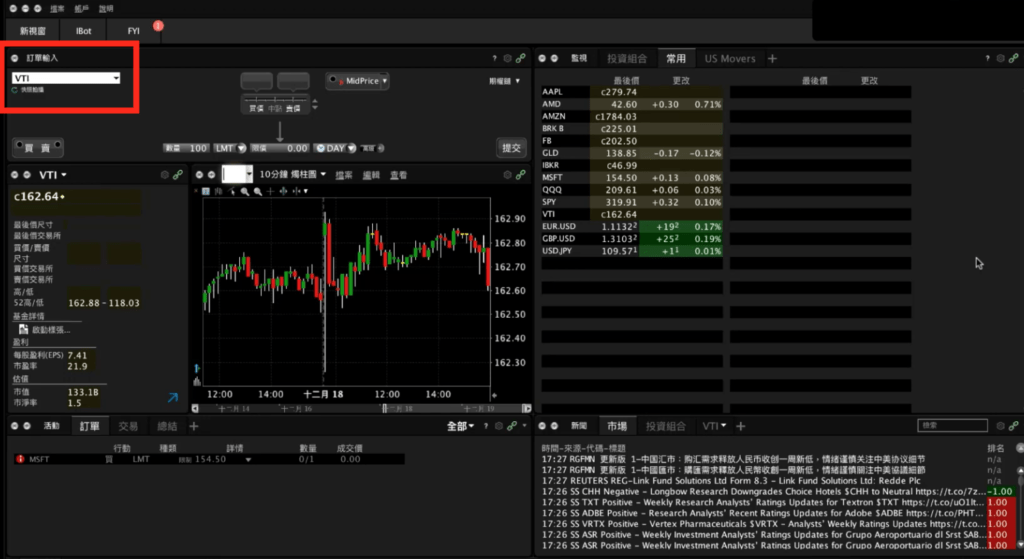Open the Edit (編輯) menu in chart panel
This screenshot has height=559, width=1024.
coord(371,175)
